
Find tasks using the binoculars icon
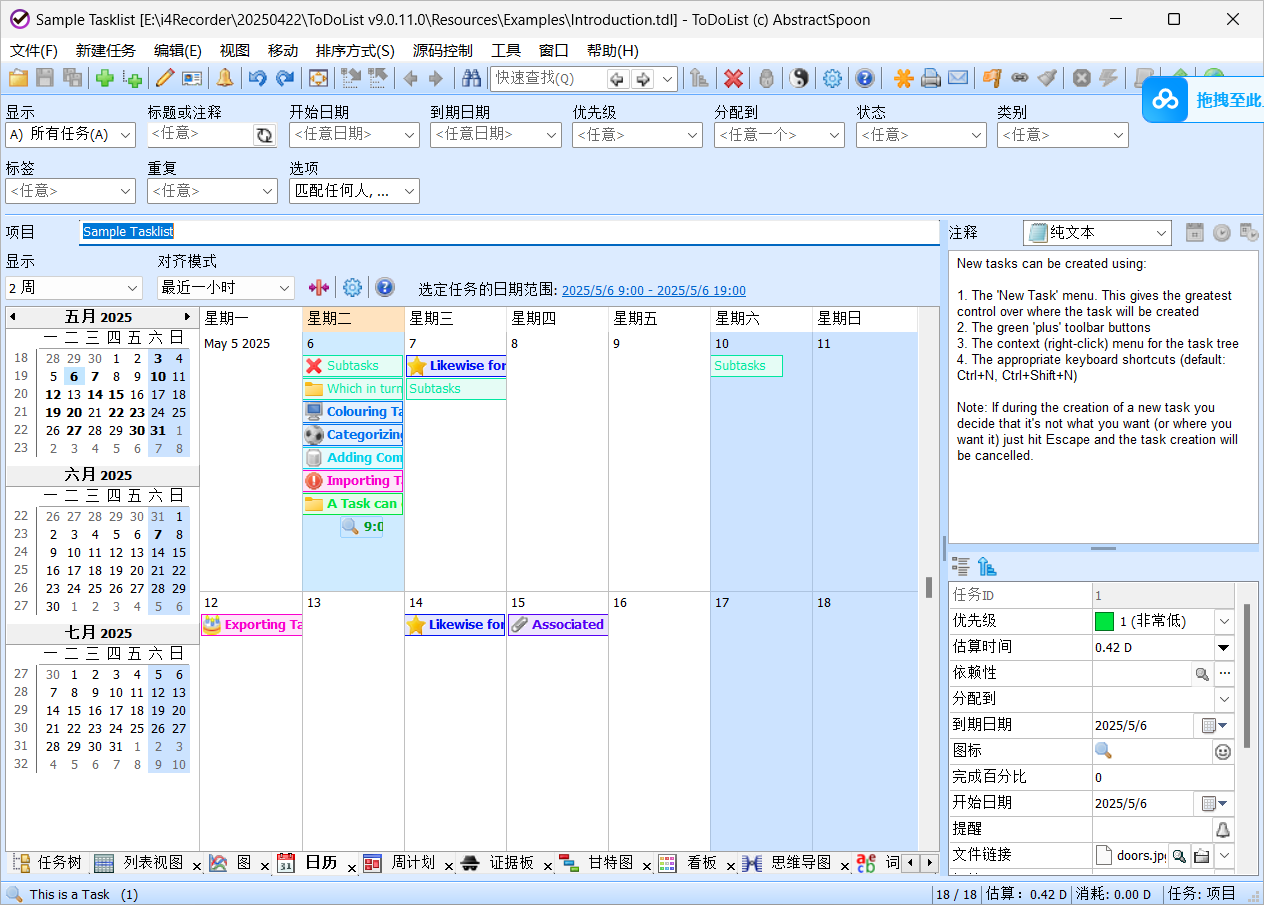pos(471,78)
